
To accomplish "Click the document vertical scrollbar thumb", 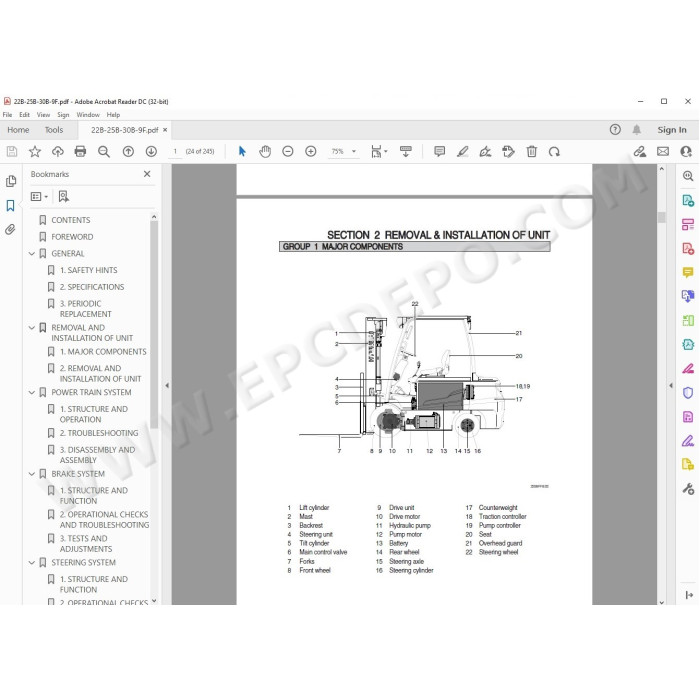I will tap(662, 217).
